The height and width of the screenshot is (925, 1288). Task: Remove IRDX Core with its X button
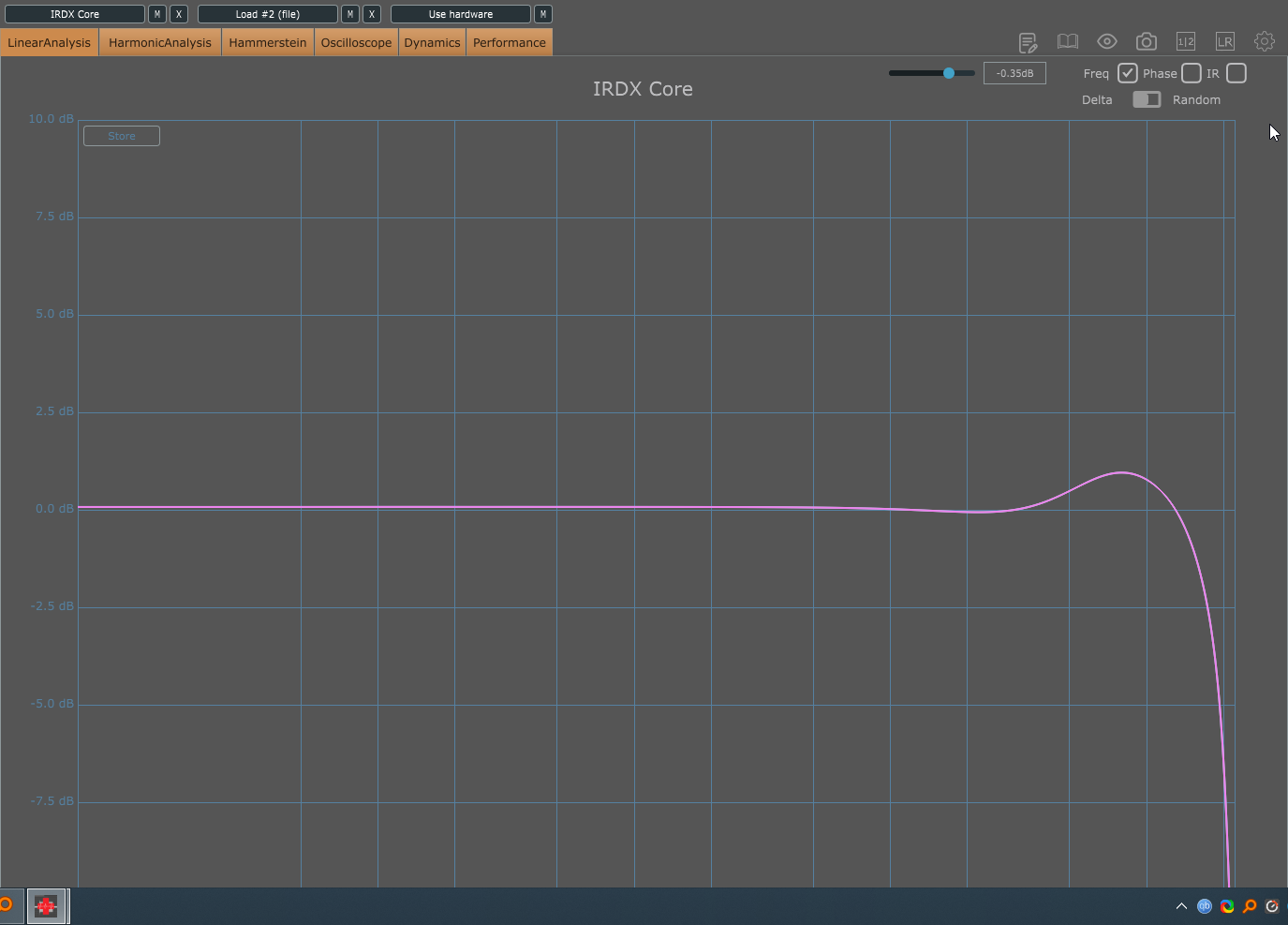pyautogui.click(x=179, y=14)
